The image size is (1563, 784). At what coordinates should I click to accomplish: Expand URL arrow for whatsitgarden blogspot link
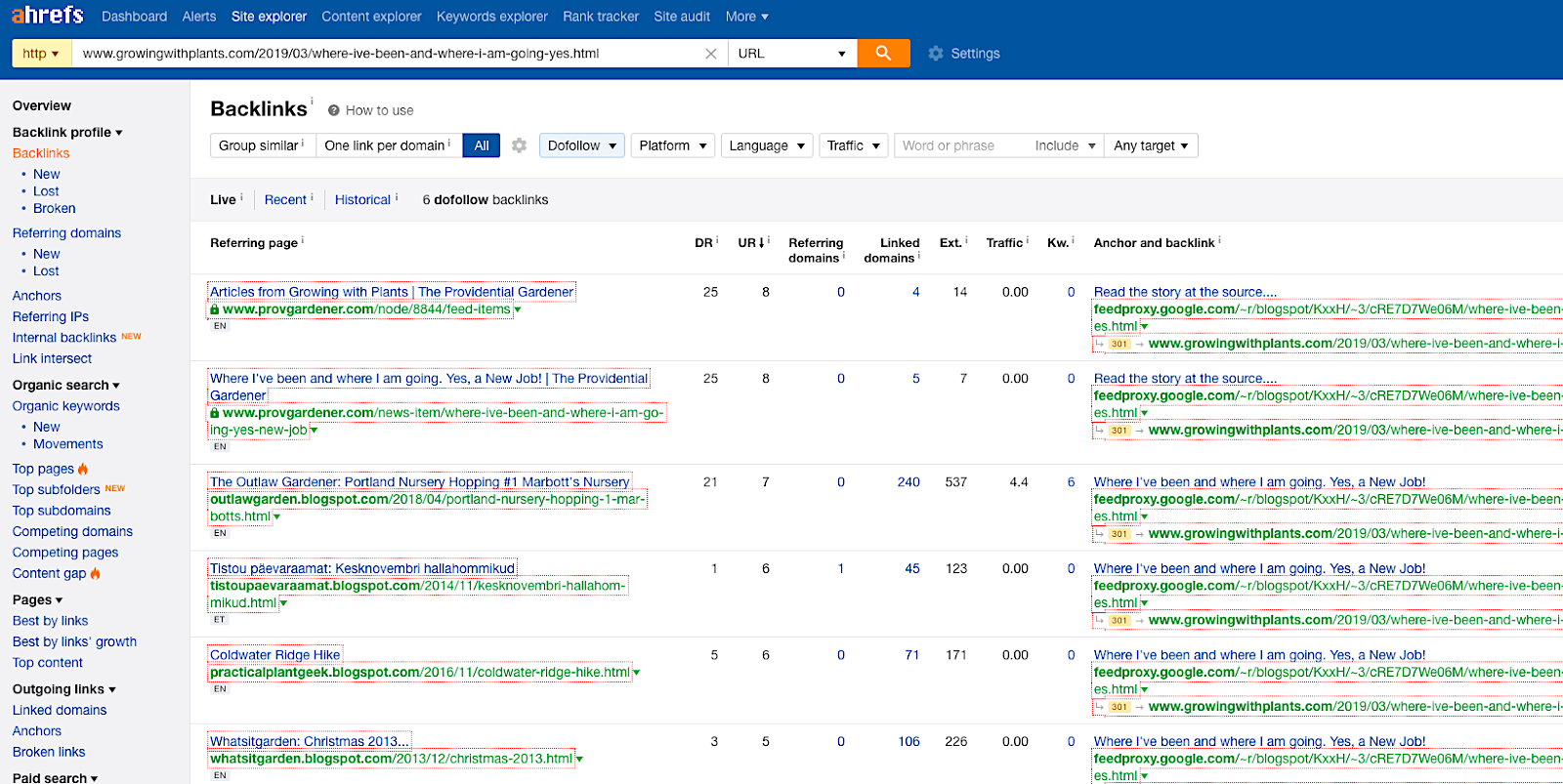[578, 759]
